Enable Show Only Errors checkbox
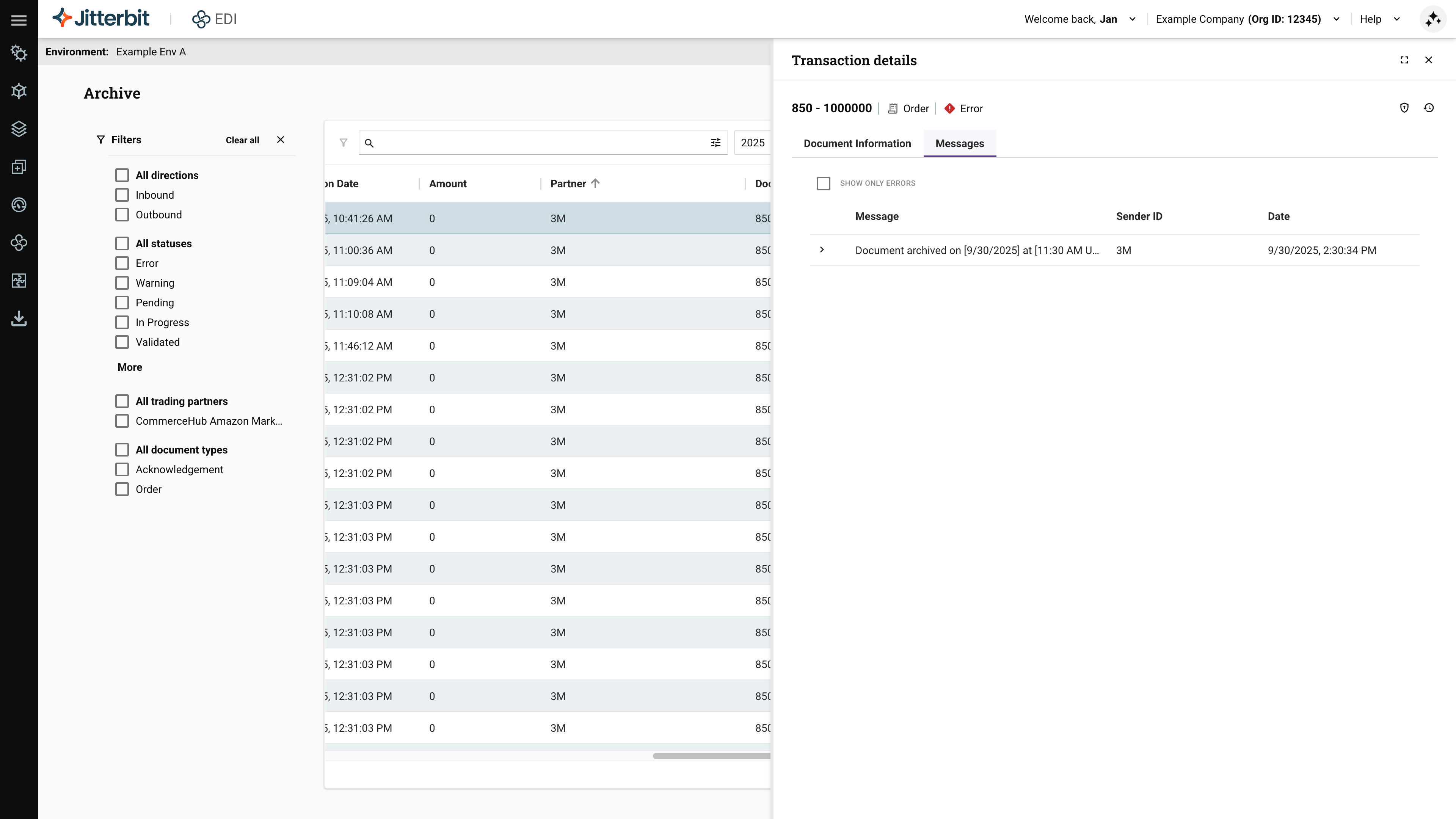This screenshot has height=819, width=1456. point(824,184)
